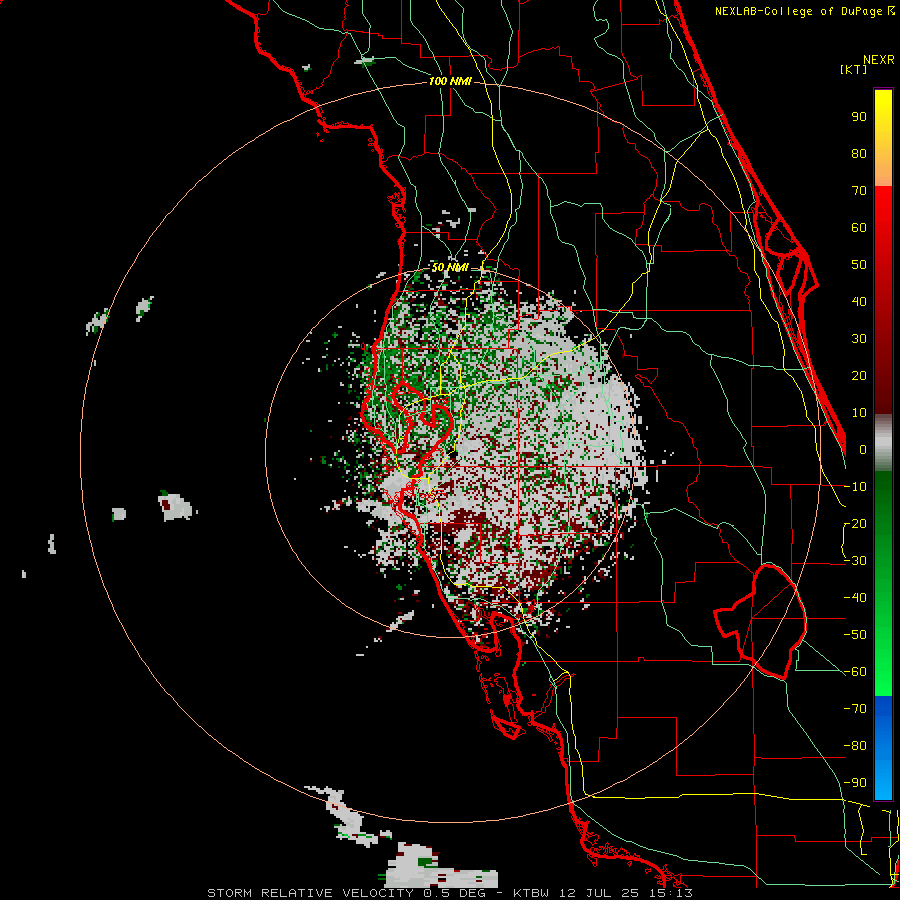900x900 pixels.
Task: Click STORM RELATIVE VELOCITY in the caption
Action: pos(310,893)
